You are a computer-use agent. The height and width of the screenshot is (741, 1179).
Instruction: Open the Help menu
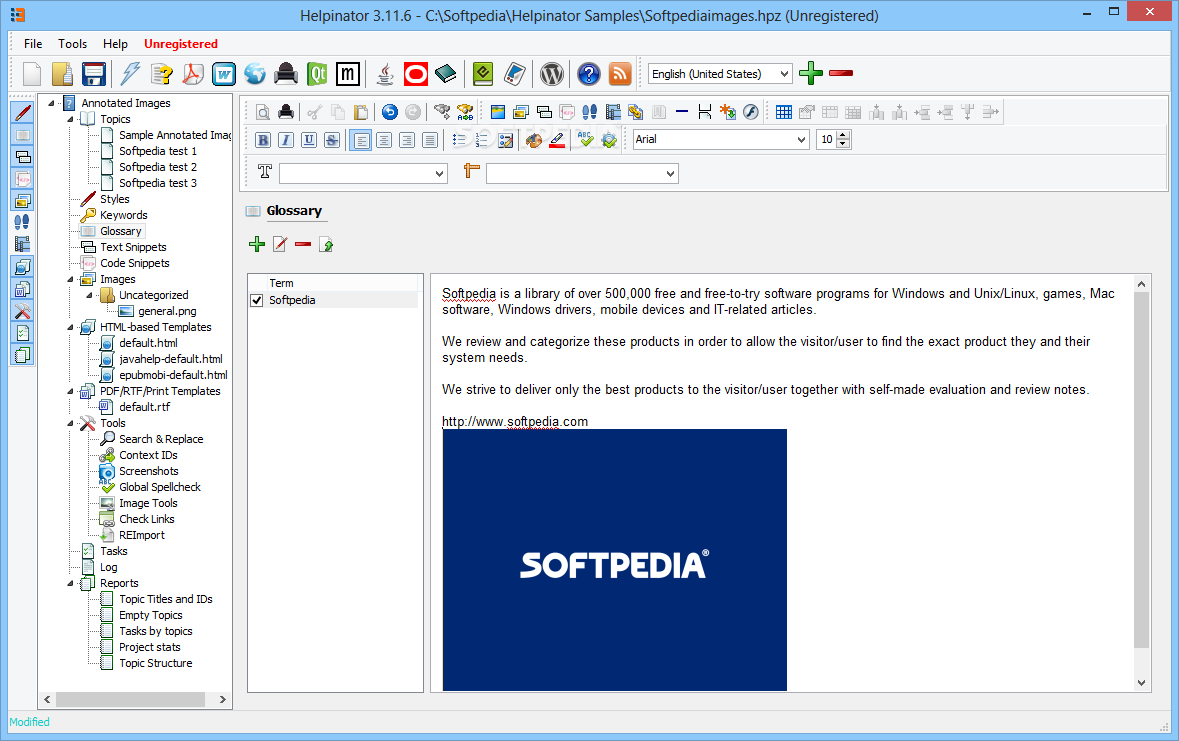point(115,44)
